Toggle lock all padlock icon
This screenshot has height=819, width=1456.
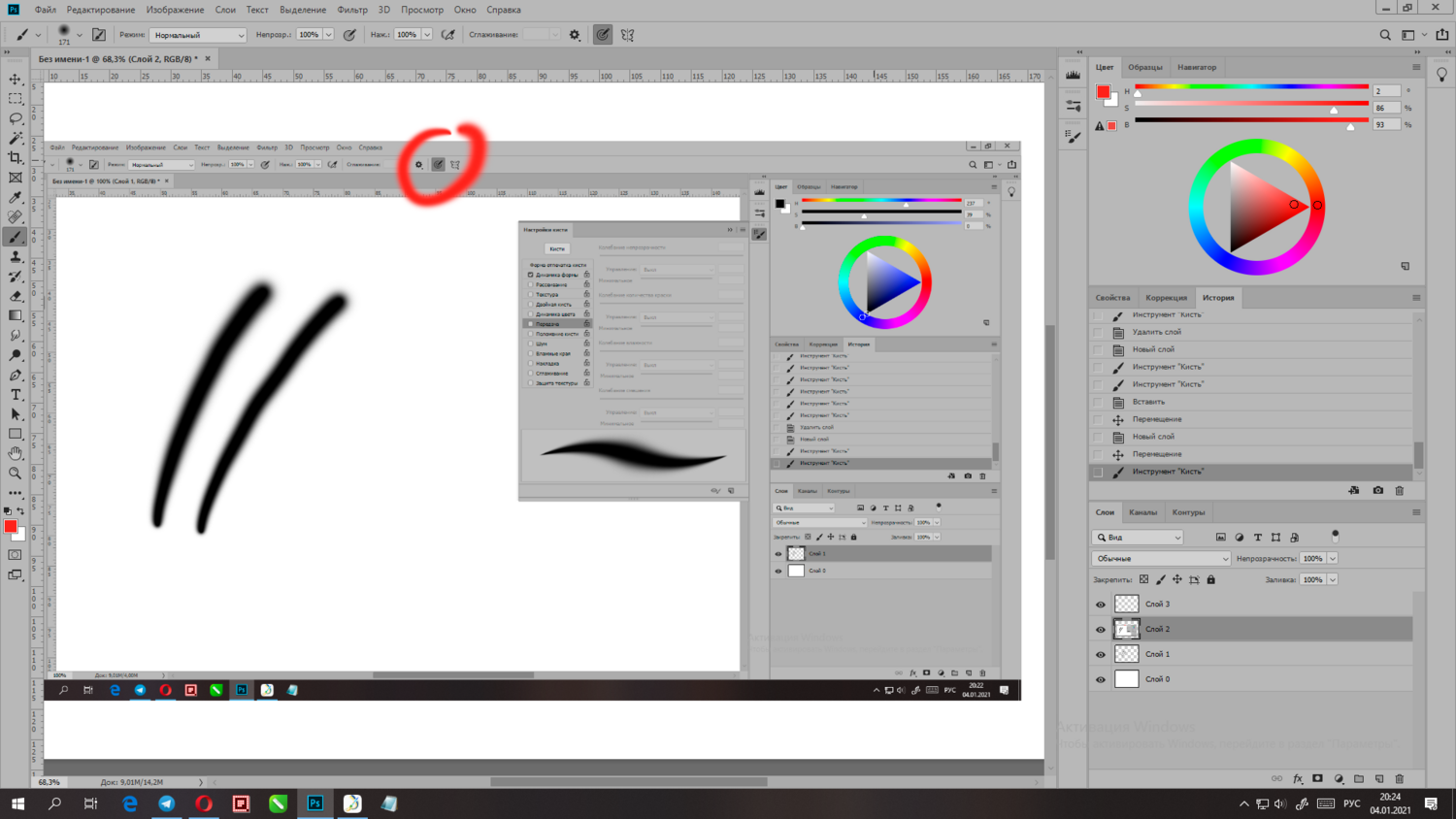click(x=1210, y=579)
